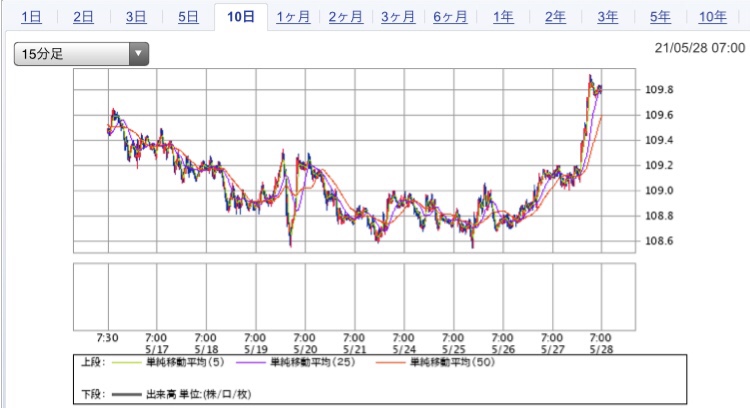Screen dimensions: 750x408
Task: Click the 単純移動平均(50) legend entry
Action: click(452, 362)
